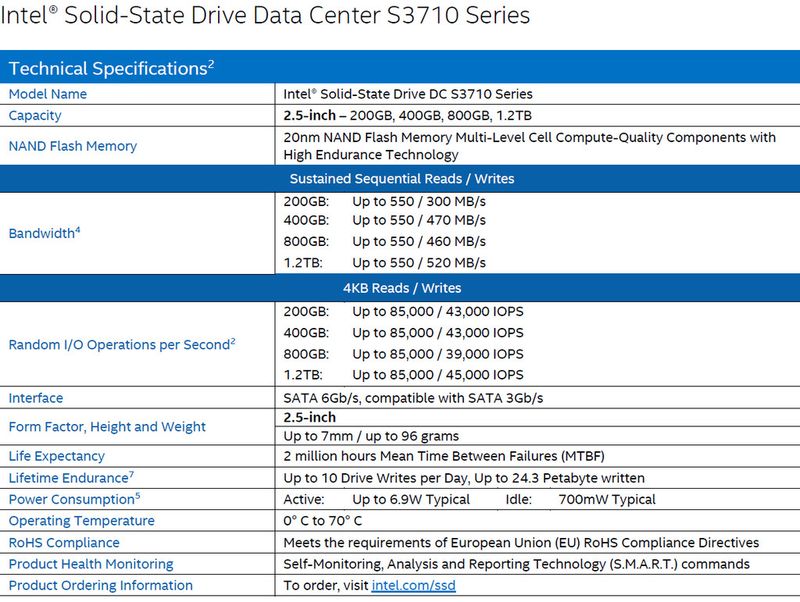Click the 'Interface' row label

36,398
